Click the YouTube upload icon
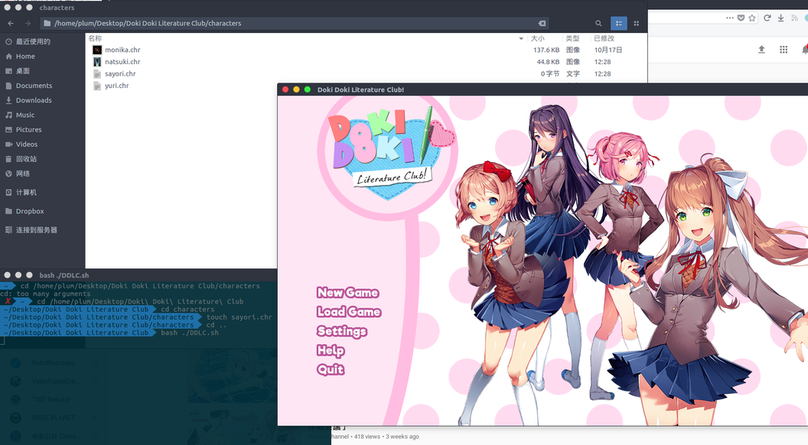 click(762, 49)
